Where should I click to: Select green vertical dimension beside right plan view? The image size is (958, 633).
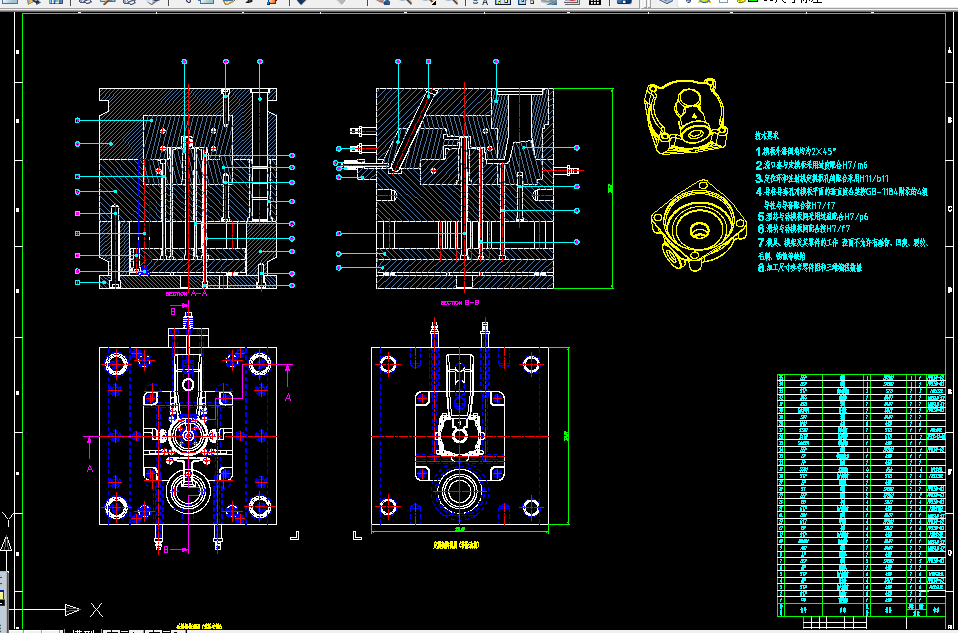[x=568, y=436]
